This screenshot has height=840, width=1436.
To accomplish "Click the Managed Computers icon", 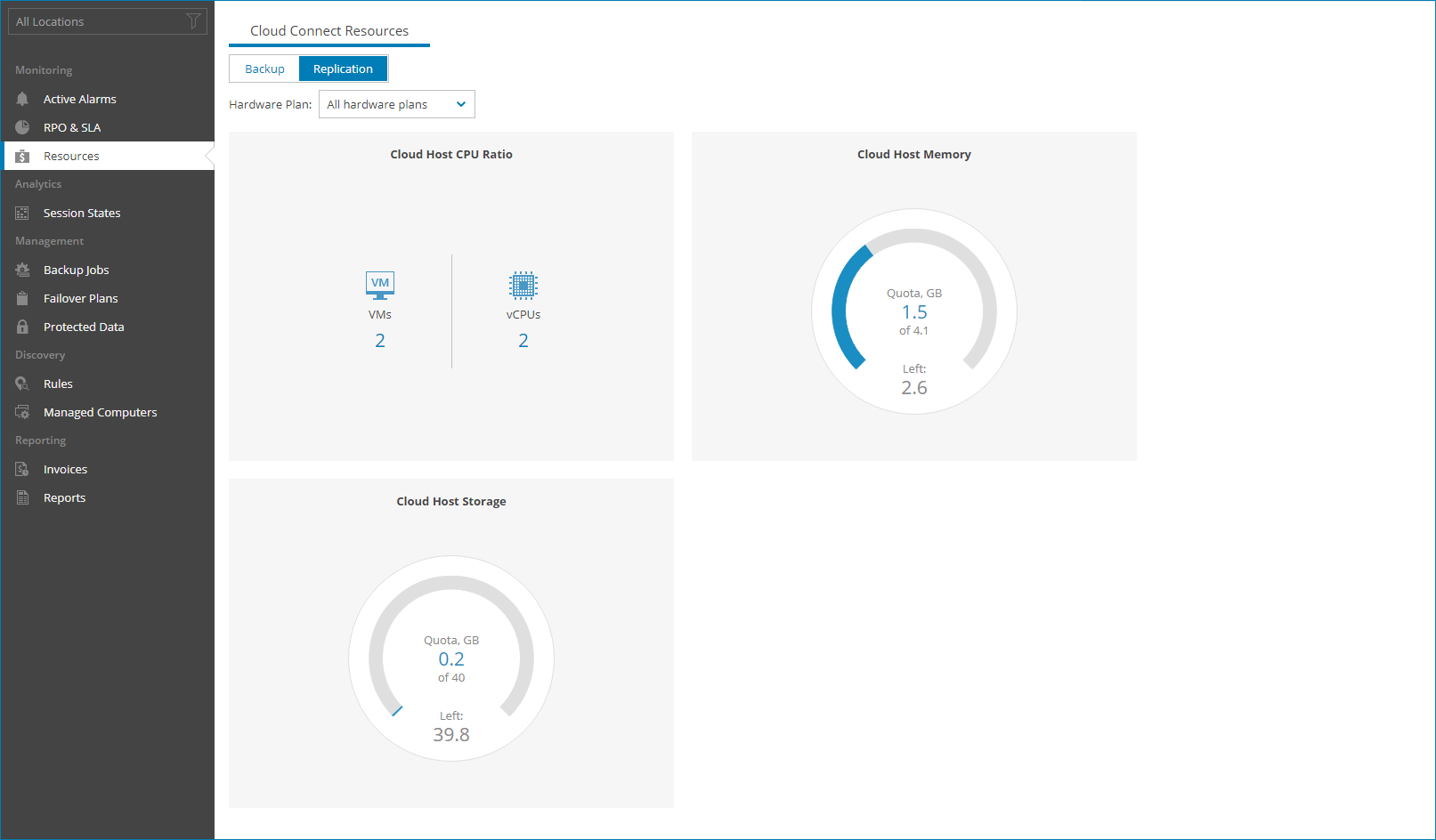I will click(x=22, y=411).
